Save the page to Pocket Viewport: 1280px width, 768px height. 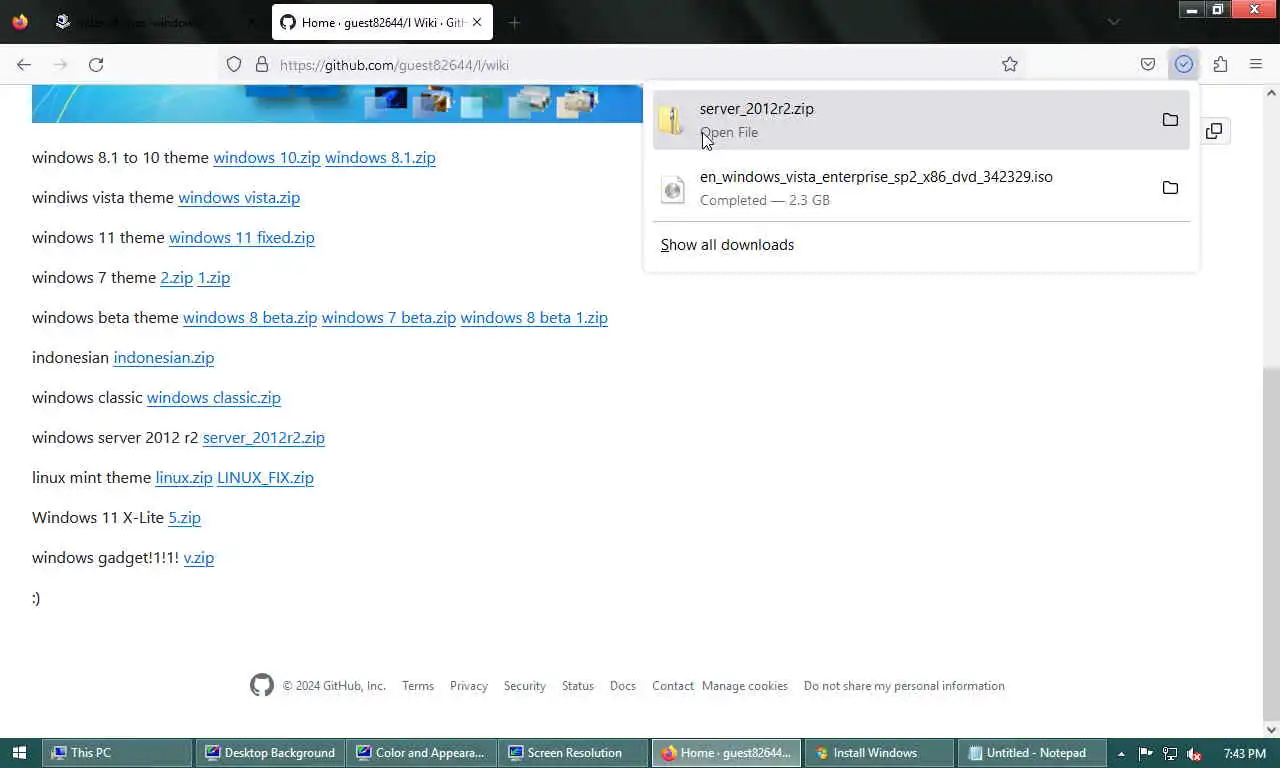point(1148,64)
